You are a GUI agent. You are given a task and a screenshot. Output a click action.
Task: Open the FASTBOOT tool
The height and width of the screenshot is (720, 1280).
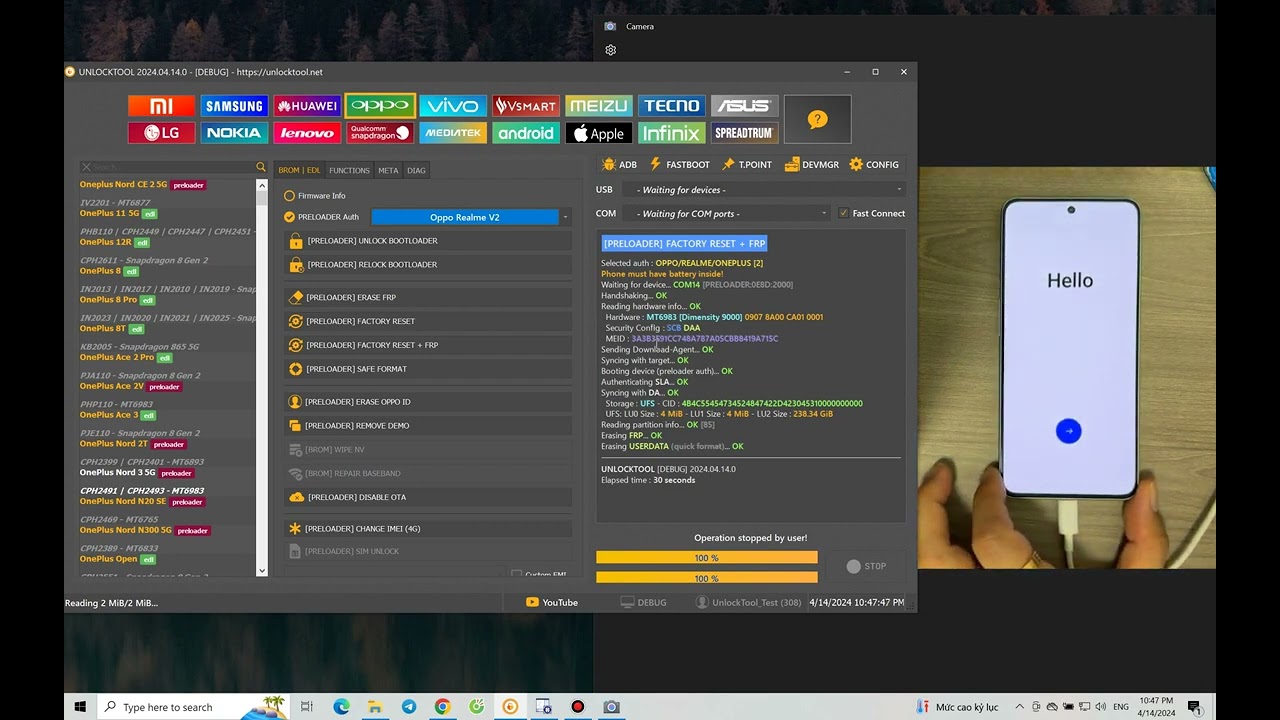click(x=680, y=165)
